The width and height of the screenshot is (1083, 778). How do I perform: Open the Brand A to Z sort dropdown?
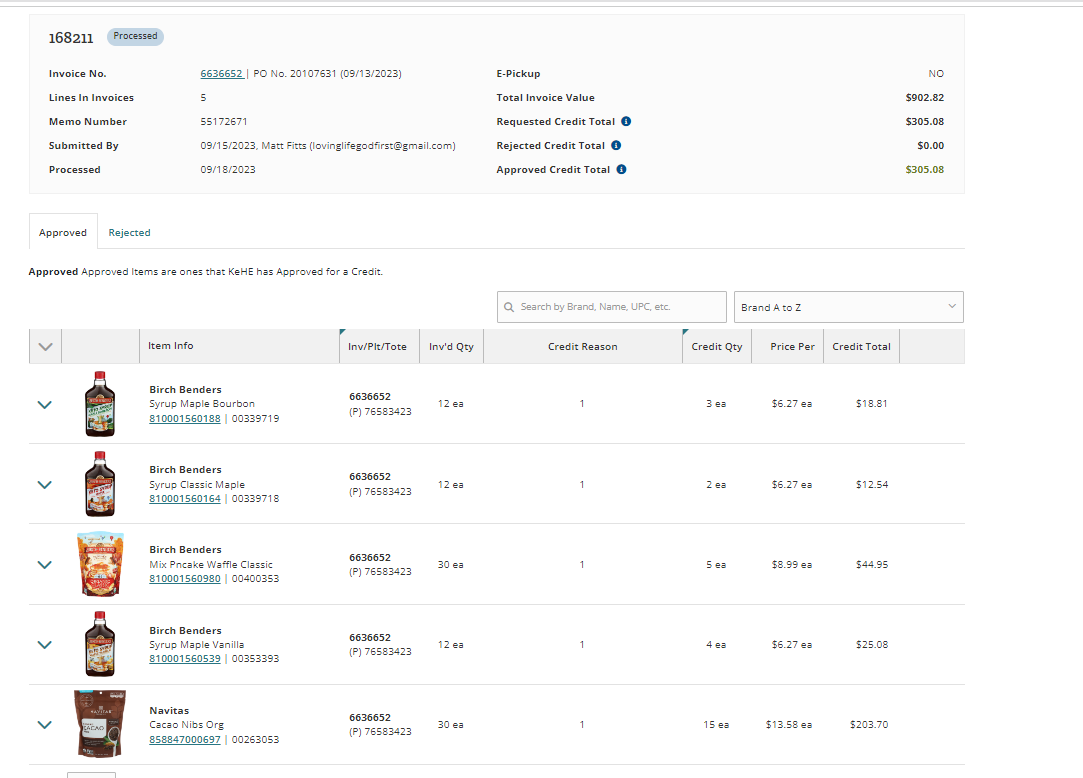(848, 307)
